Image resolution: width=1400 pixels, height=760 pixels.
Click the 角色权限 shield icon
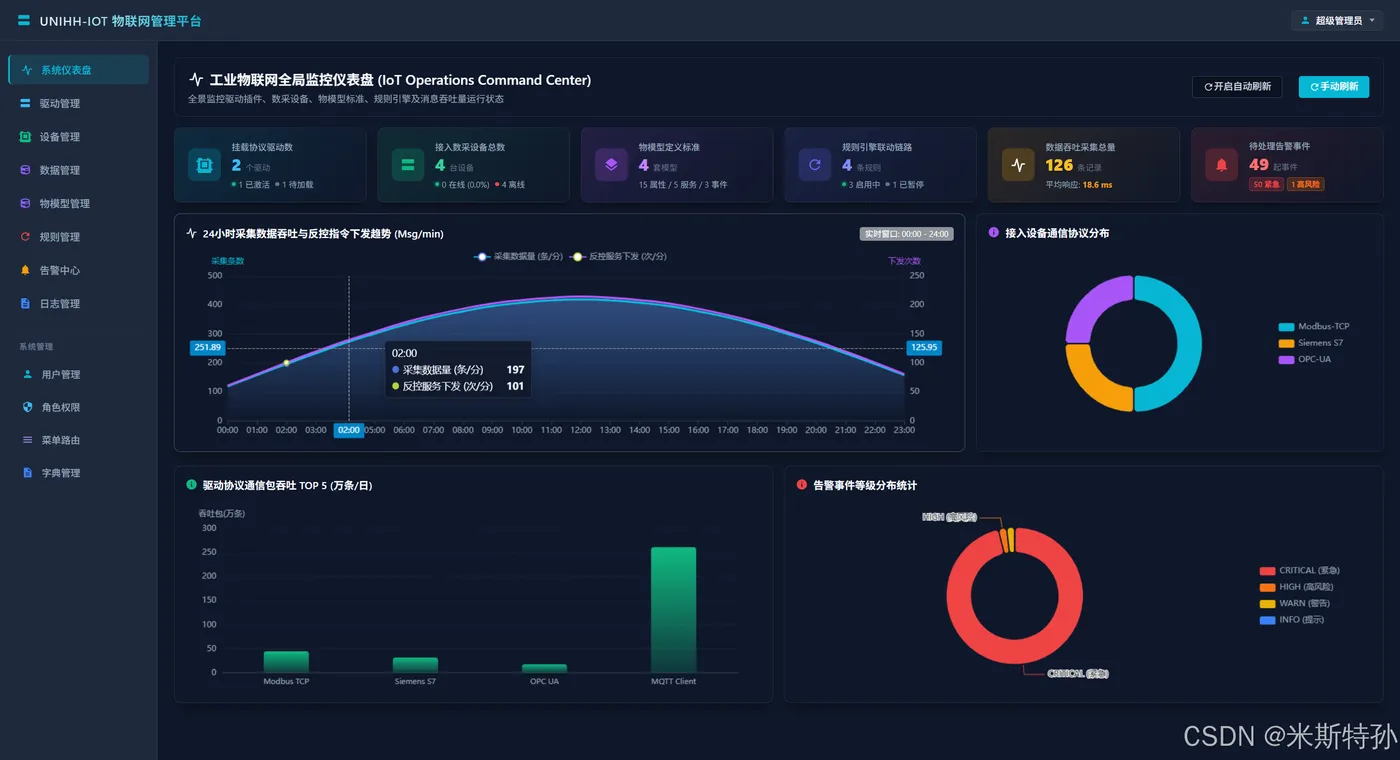(x=27, y=407)
